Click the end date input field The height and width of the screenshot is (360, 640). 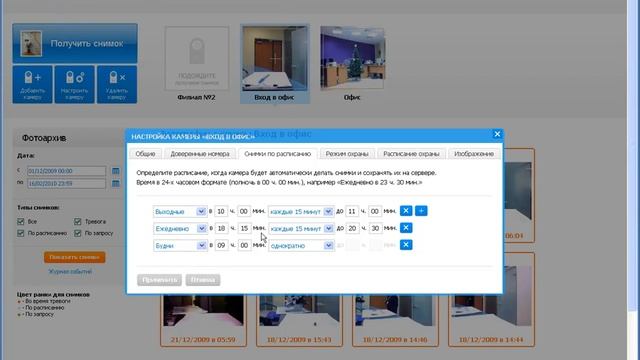click(67, 183)
